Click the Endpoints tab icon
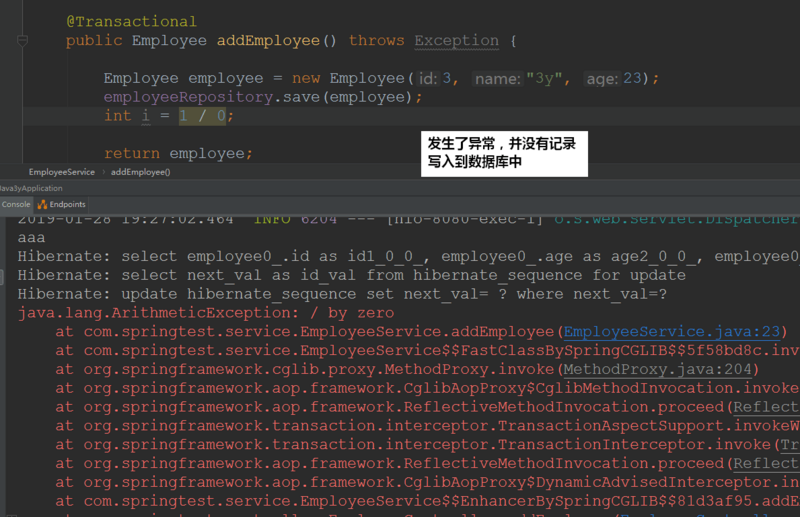The image size is (800, 517). [42, 205]
